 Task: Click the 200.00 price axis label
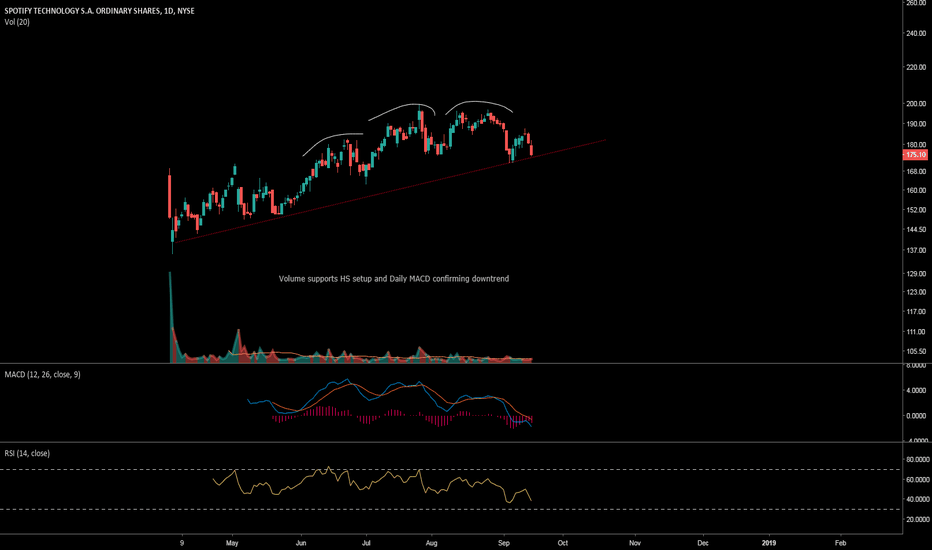tap(916, 103)
